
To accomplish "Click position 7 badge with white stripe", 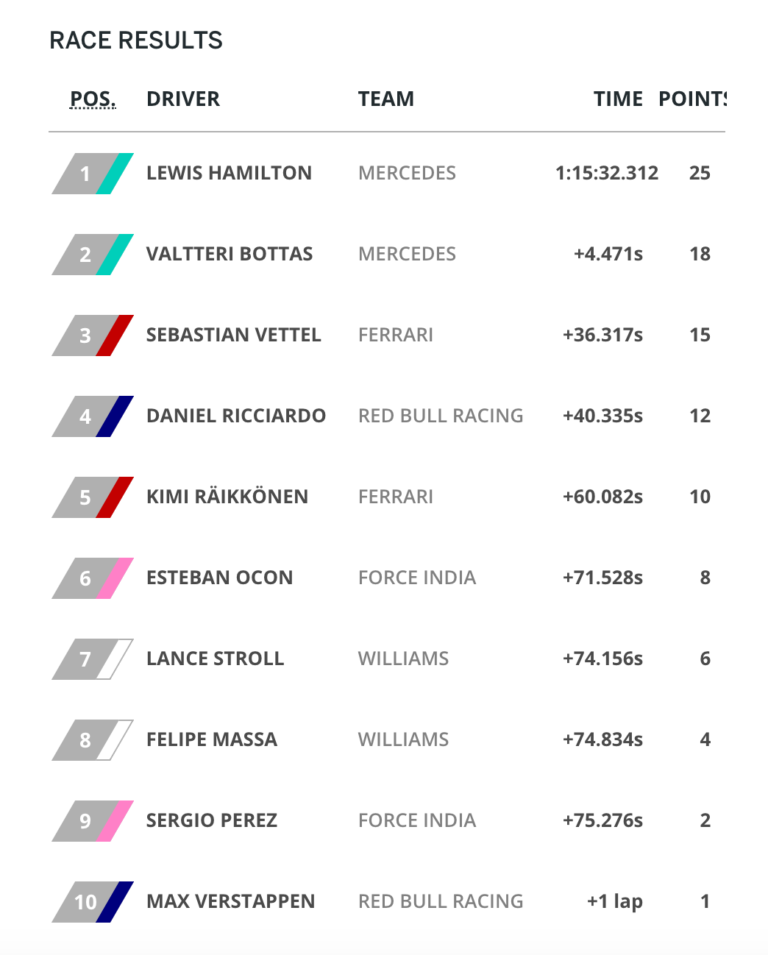I will click(93, 660).
